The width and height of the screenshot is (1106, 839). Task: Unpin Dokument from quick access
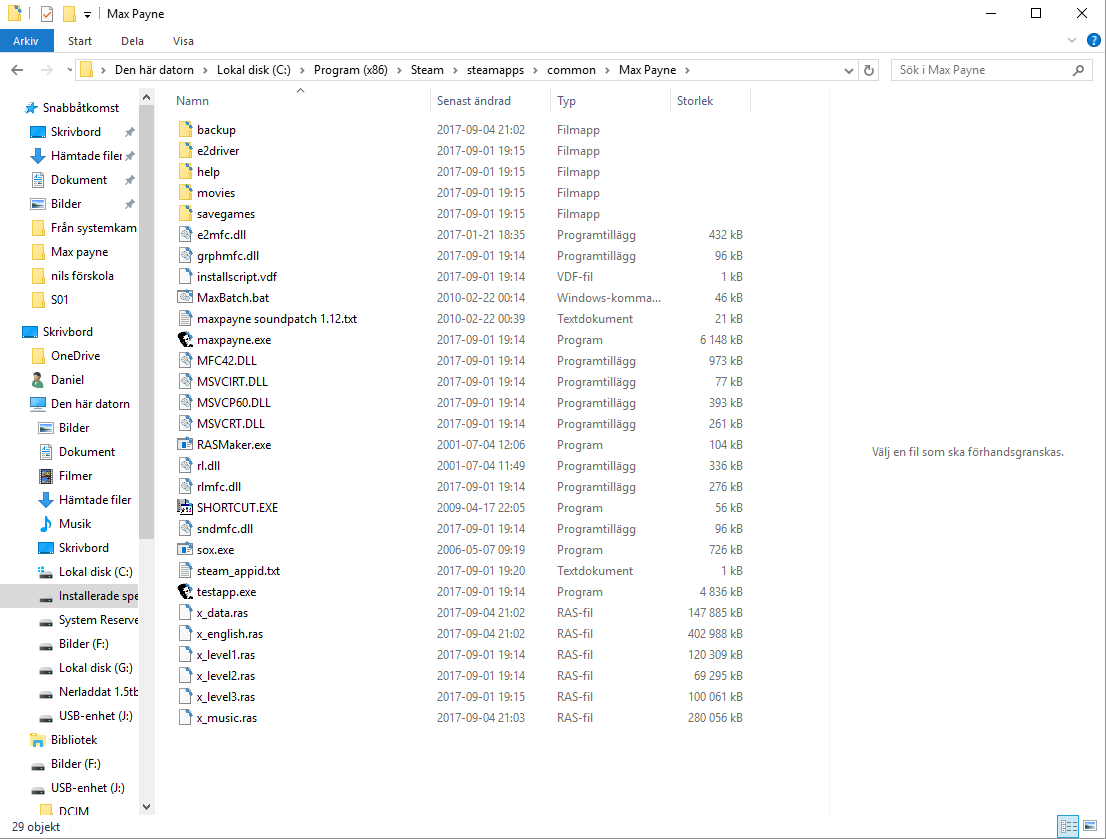130,180
